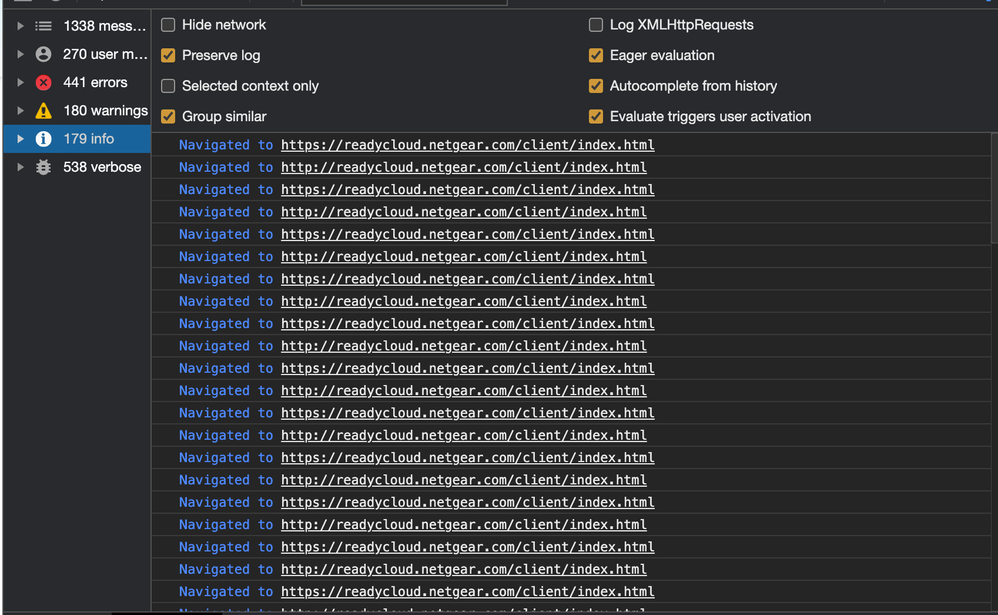Image resolution: width=998 pixels, height=615 pixels.
Task: Select the '270 user m…' sidebar filter label
Action: tap(105, 54)
